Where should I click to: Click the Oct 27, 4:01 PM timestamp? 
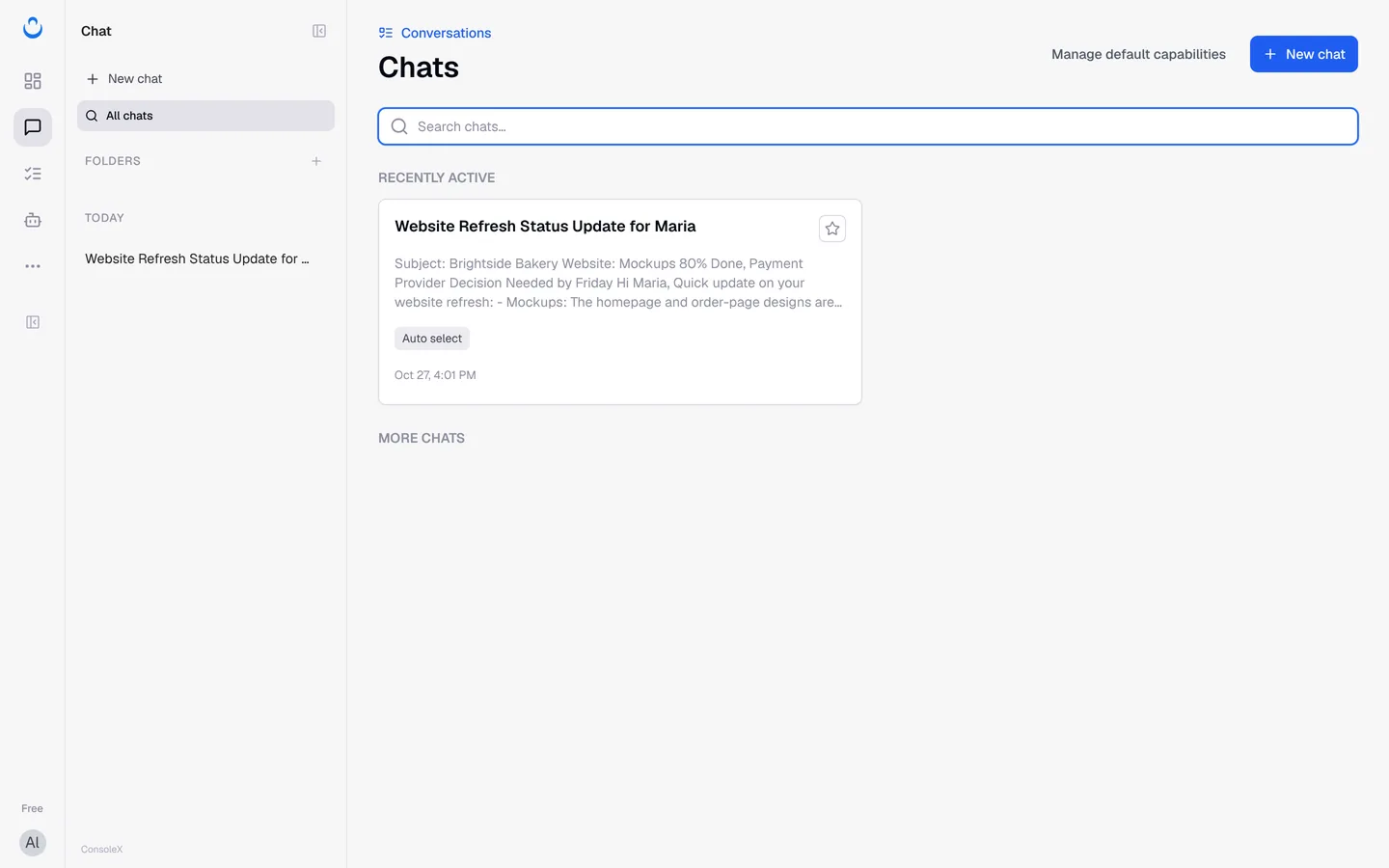pos(435,375)
